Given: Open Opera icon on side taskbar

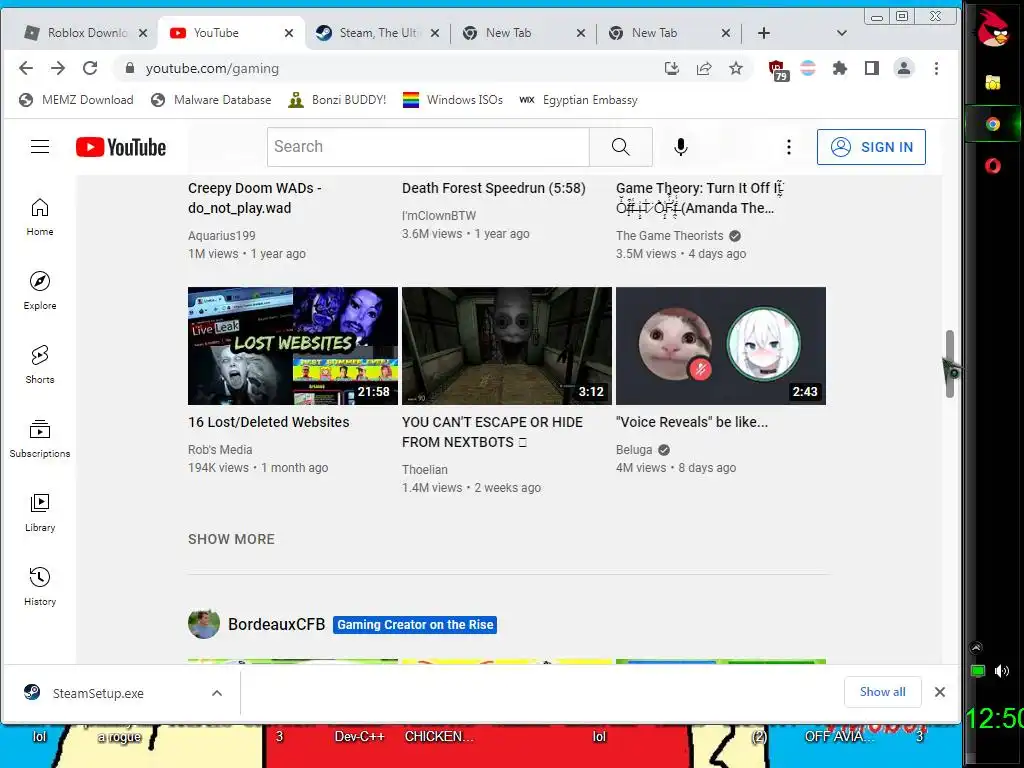Looking at the screenshot, I should pyautogui.click(x=993, y=166).
